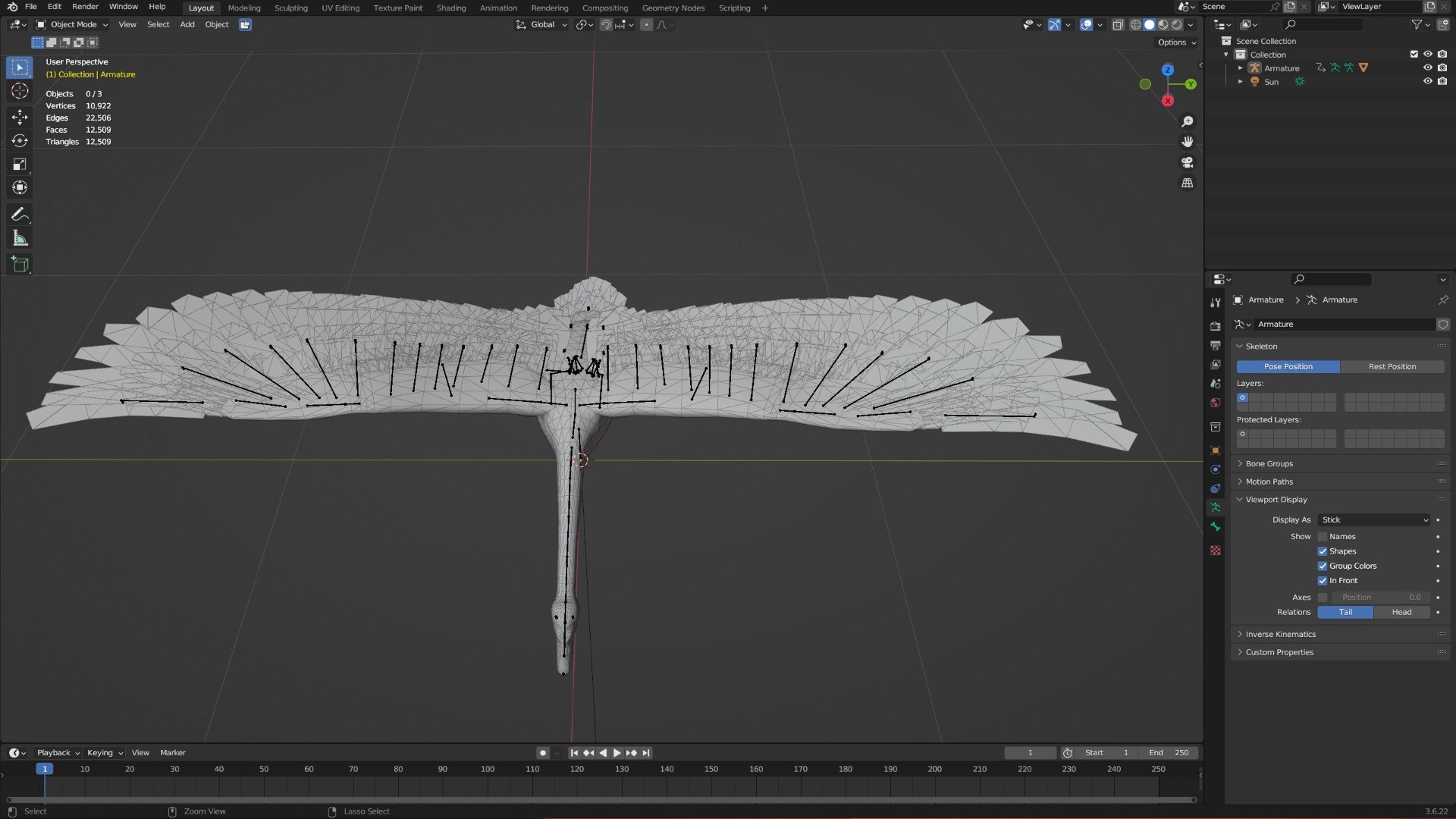
Task: Select the Measure tool
Action: tap(20, 238)
